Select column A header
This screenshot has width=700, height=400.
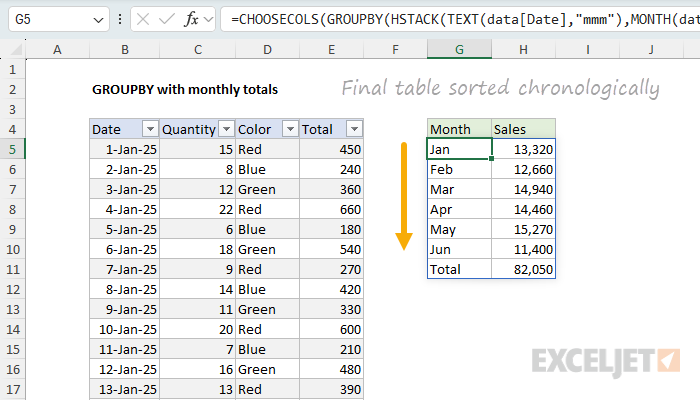(x=57, y=50)
